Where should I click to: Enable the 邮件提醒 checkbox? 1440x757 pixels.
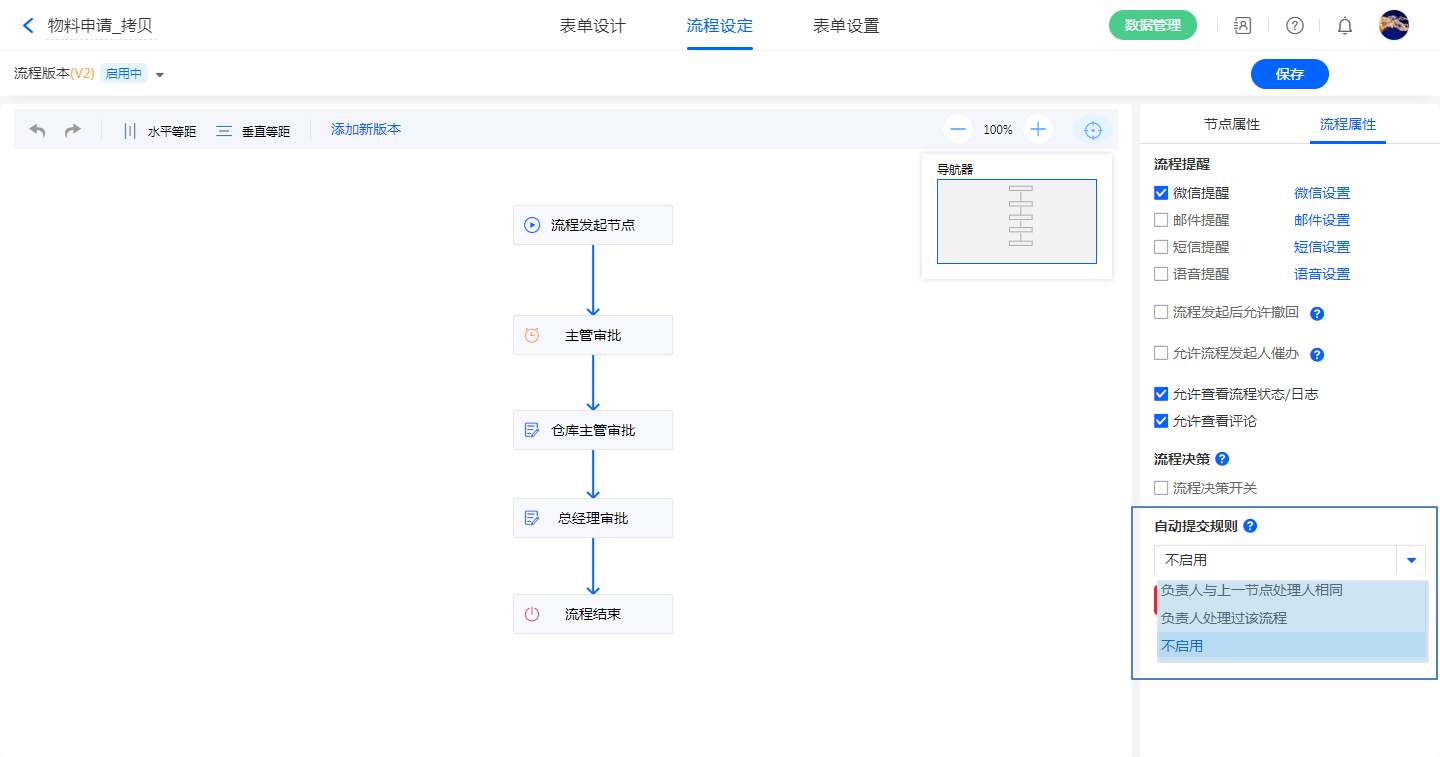[1161, 220]
